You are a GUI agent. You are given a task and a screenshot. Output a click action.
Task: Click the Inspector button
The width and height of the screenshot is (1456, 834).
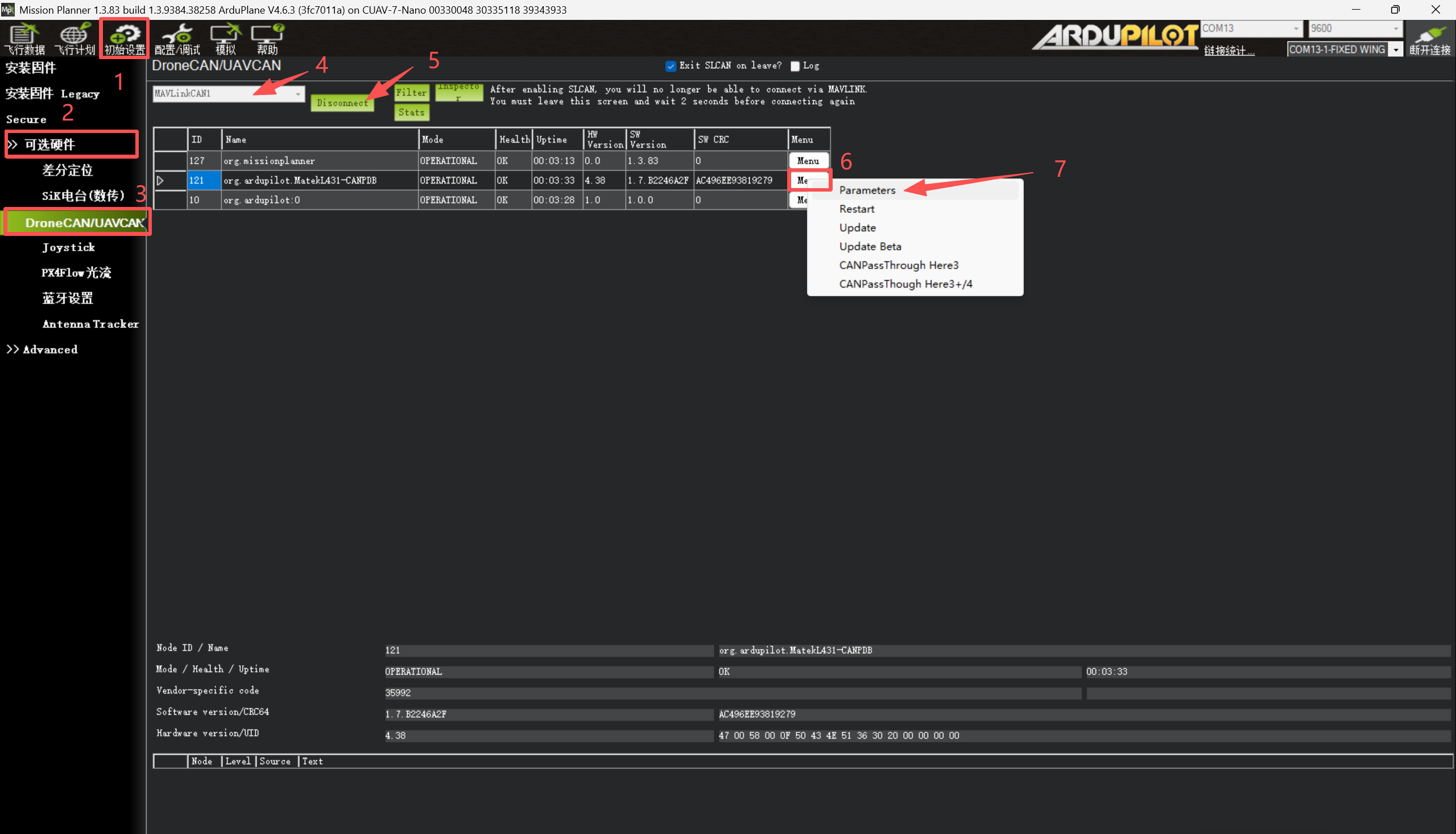pos(458,92)
